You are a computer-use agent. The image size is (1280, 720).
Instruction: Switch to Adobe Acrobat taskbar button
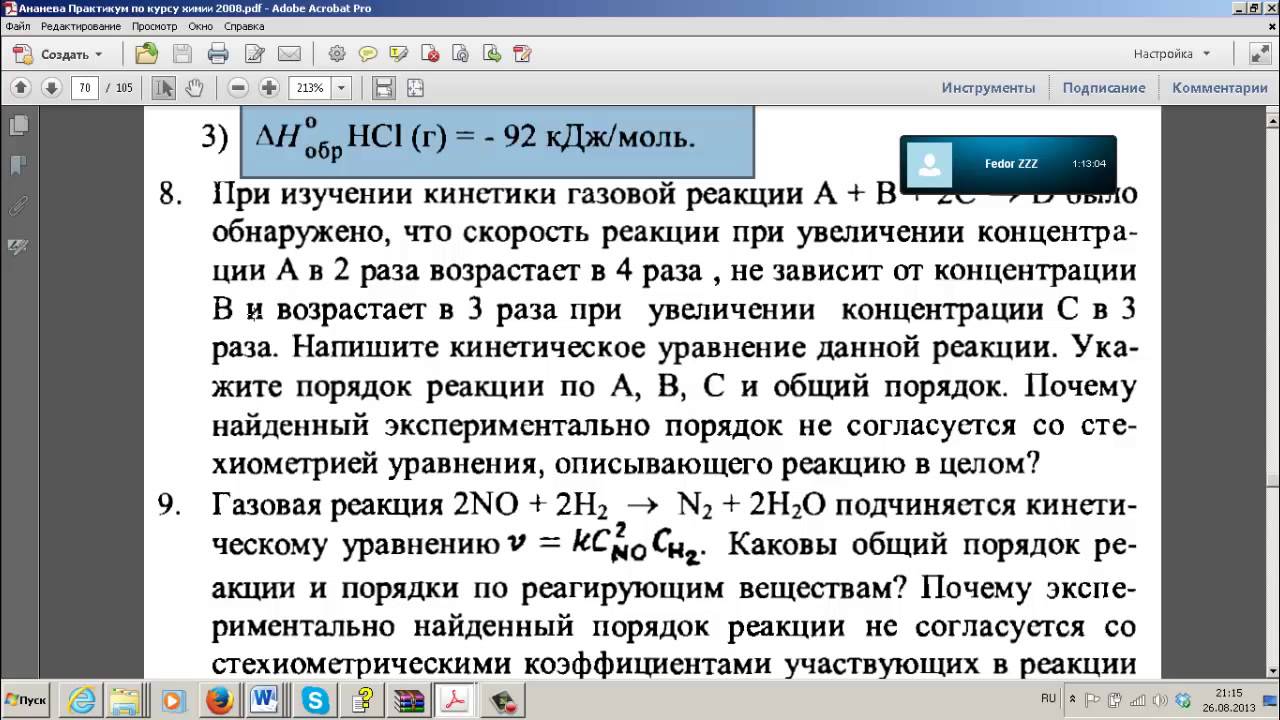tap(456, 700)
